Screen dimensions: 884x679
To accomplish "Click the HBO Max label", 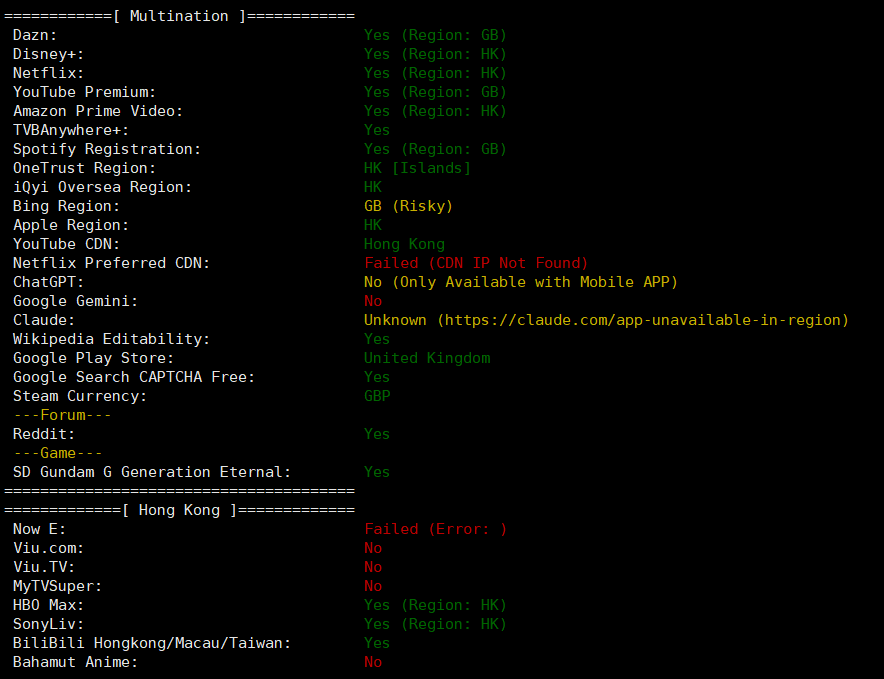I will 49,605.
